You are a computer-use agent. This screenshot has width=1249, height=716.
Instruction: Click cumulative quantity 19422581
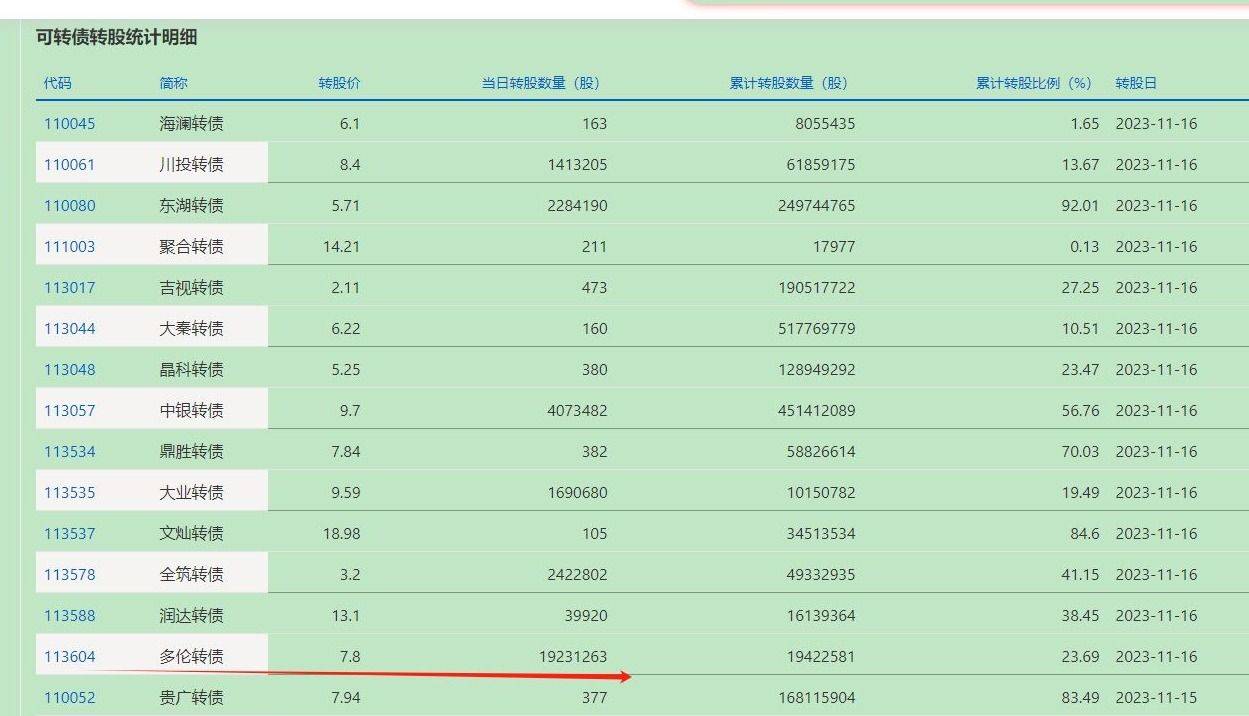[821, 657]
